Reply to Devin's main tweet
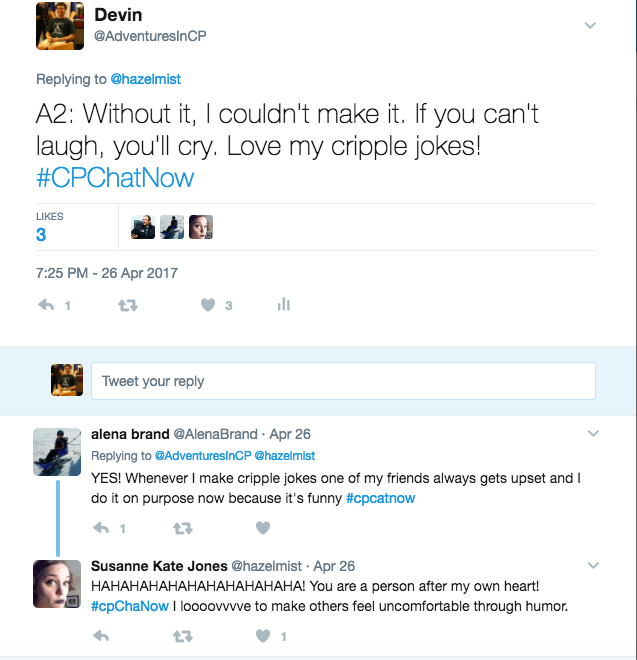This screenshot has width=637, height=660. click(45, 305)
